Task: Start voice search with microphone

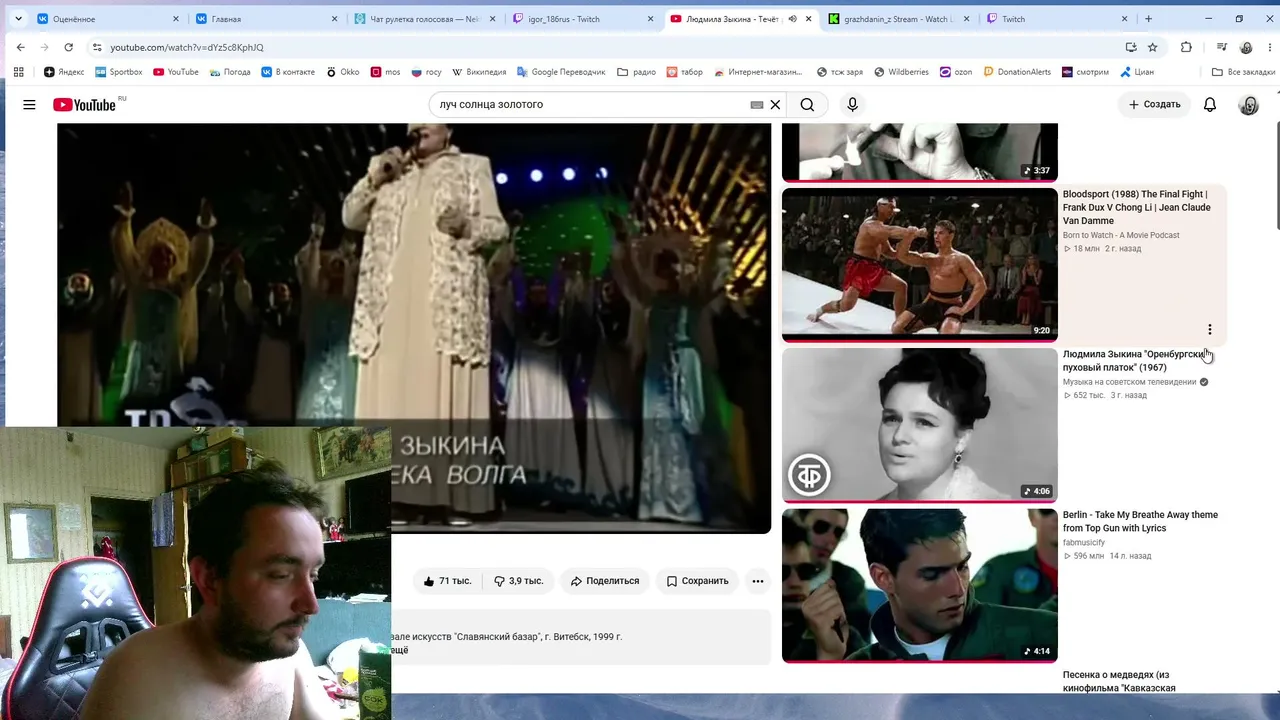Action: (852, 104)
